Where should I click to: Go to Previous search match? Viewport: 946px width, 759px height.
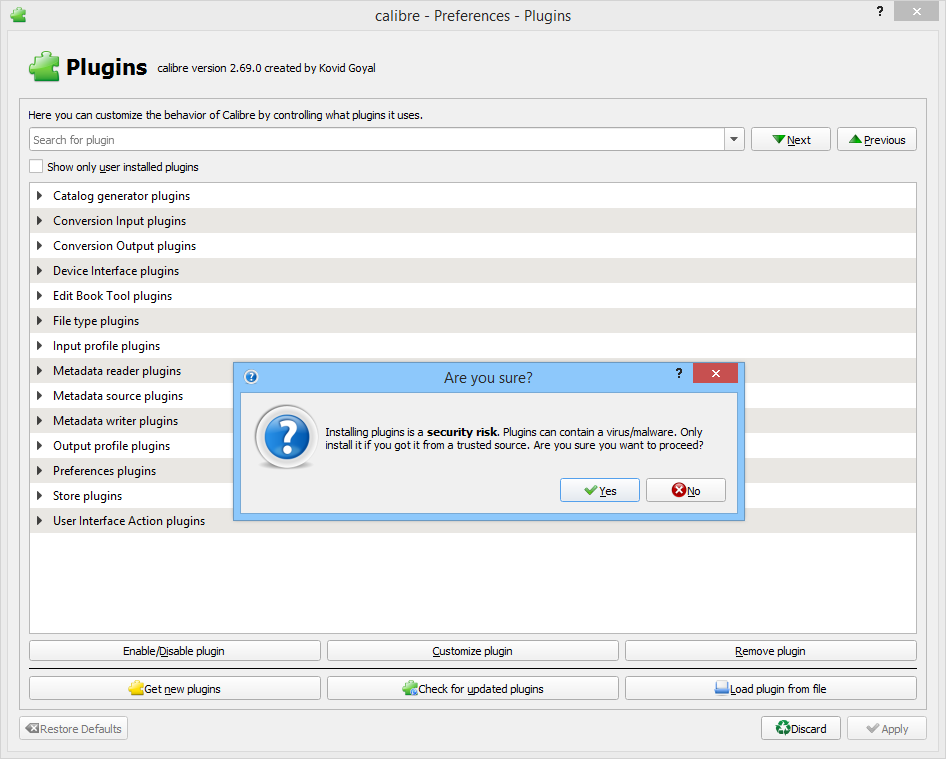tap(877, 139)
